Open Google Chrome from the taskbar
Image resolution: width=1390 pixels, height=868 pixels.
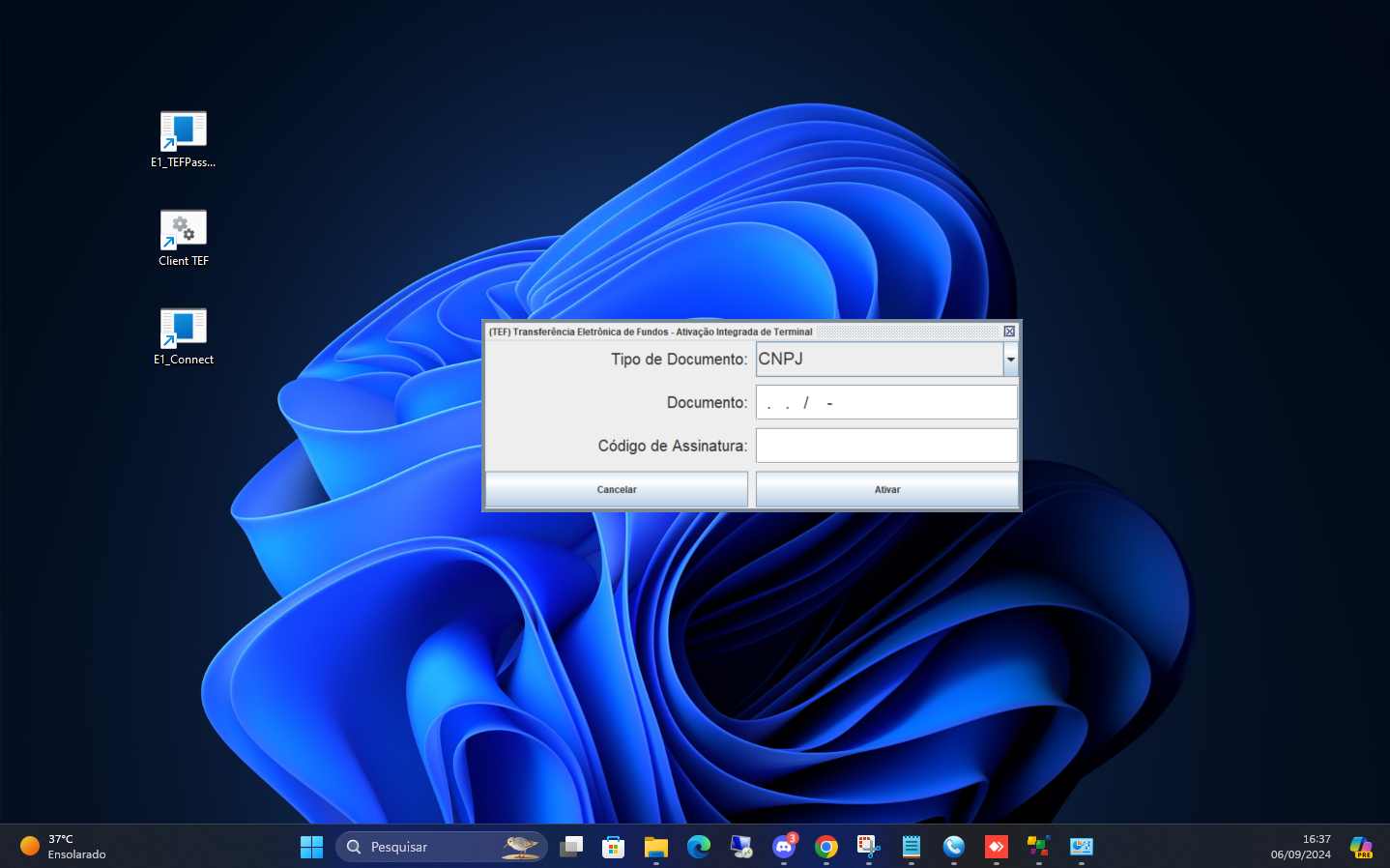(x=826, y=847)
